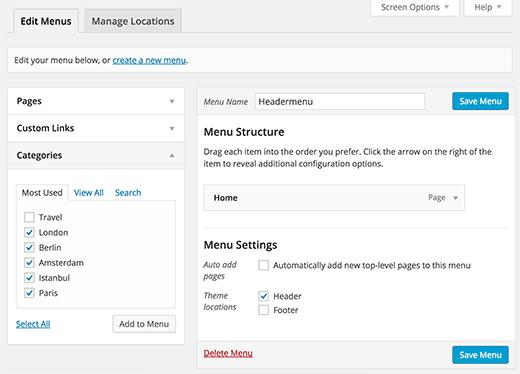Click the Delete Menu link

228,353
